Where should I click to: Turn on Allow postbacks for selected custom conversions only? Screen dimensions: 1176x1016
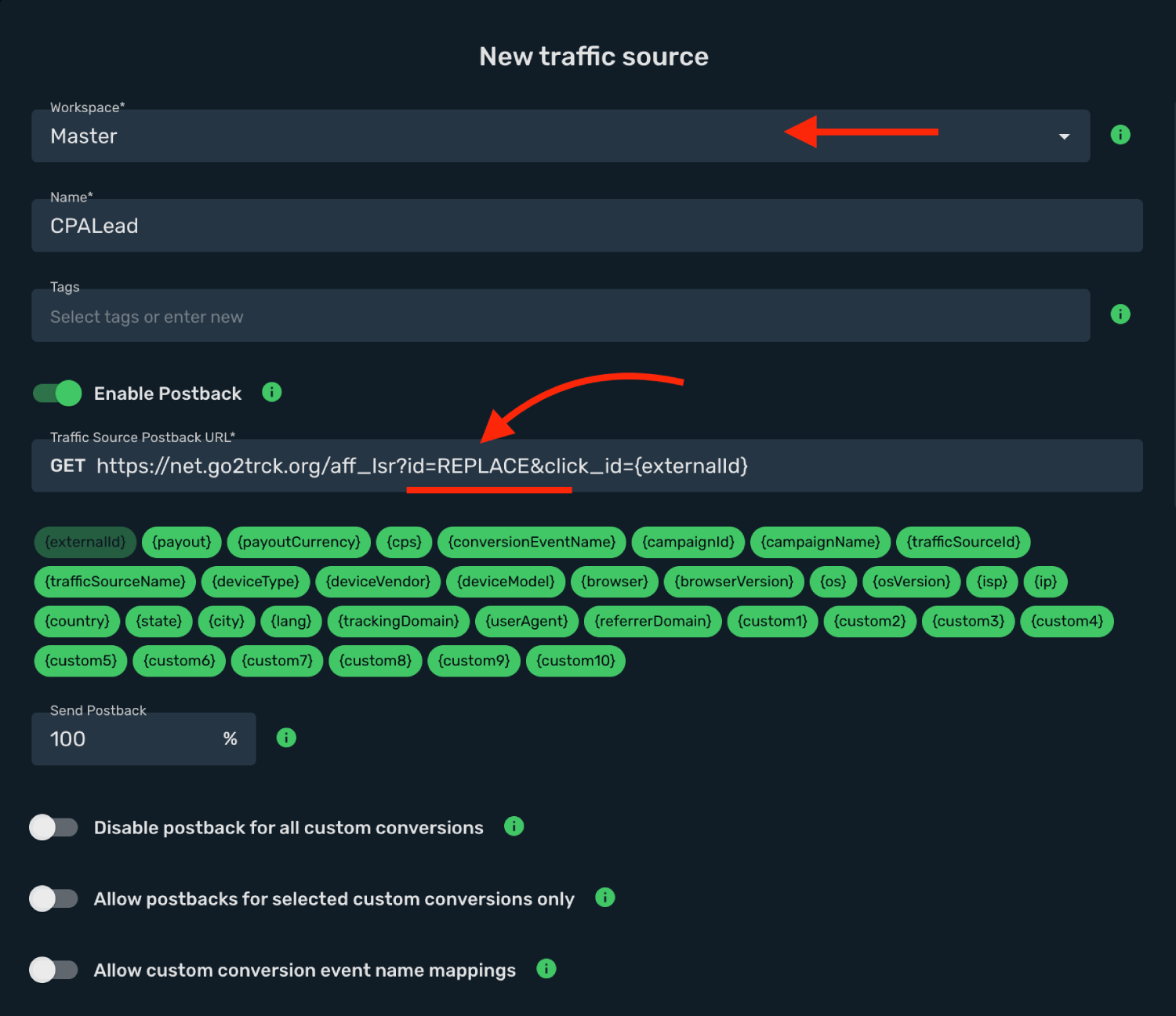pyautogui.click(x=53, y=898)
